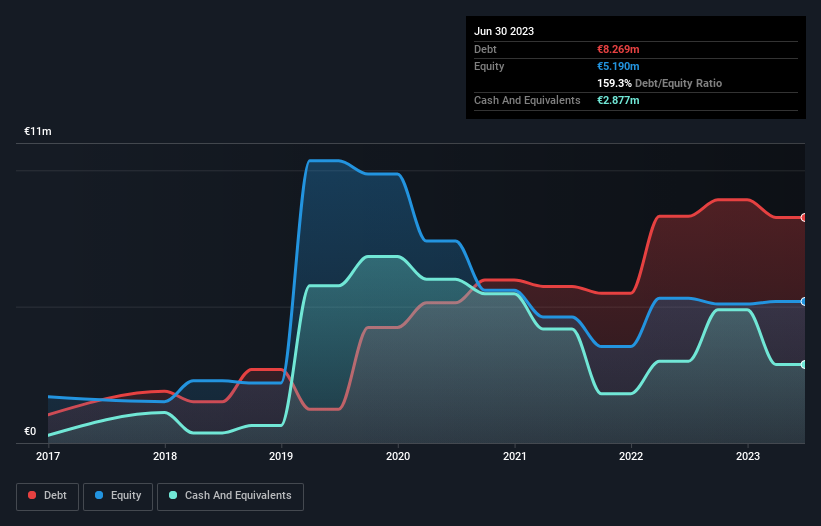
Task: Click tooltip Cash And Equivalents row label
Action: coord(527,100)
